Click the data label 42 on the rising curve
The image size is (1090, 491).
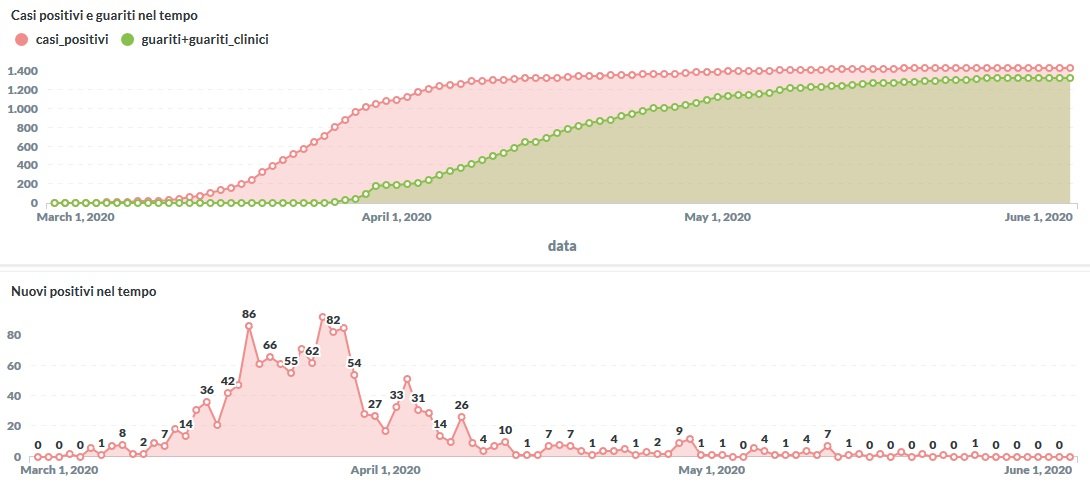[x=228, y=381]
